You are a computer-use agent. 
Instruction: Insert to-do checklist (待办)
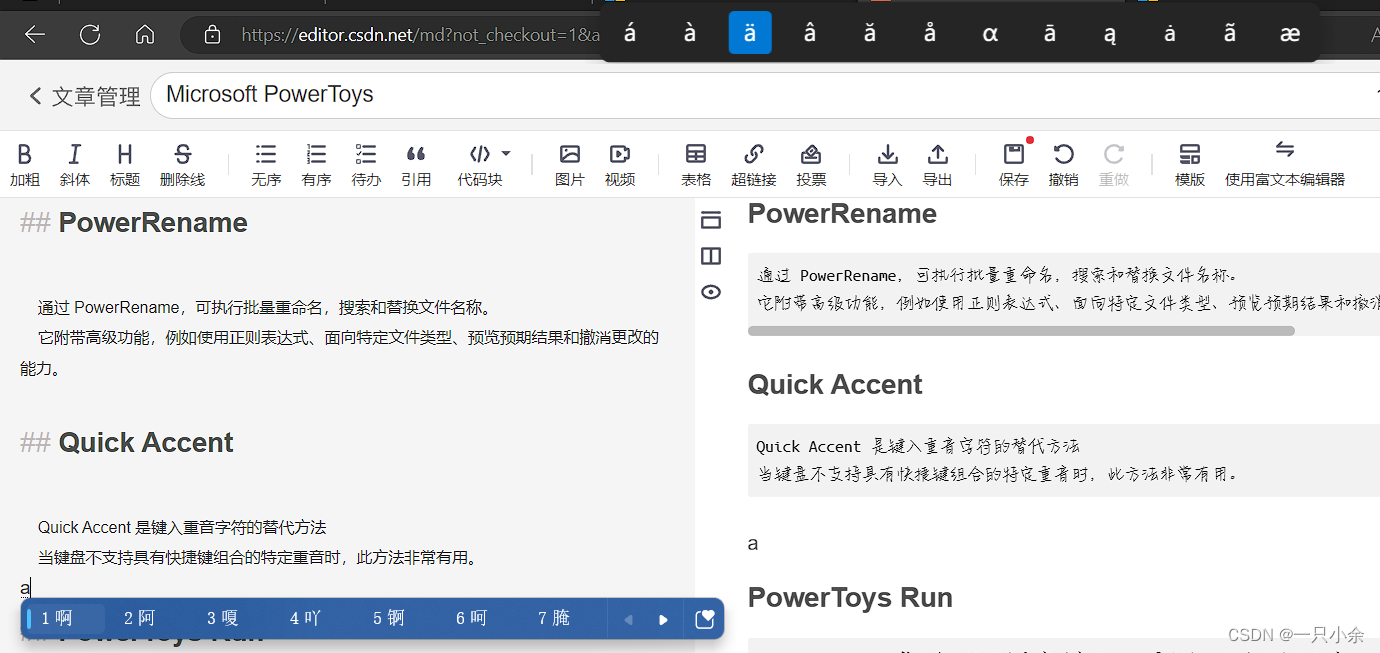pyautogui.click(x=366, y=165)
